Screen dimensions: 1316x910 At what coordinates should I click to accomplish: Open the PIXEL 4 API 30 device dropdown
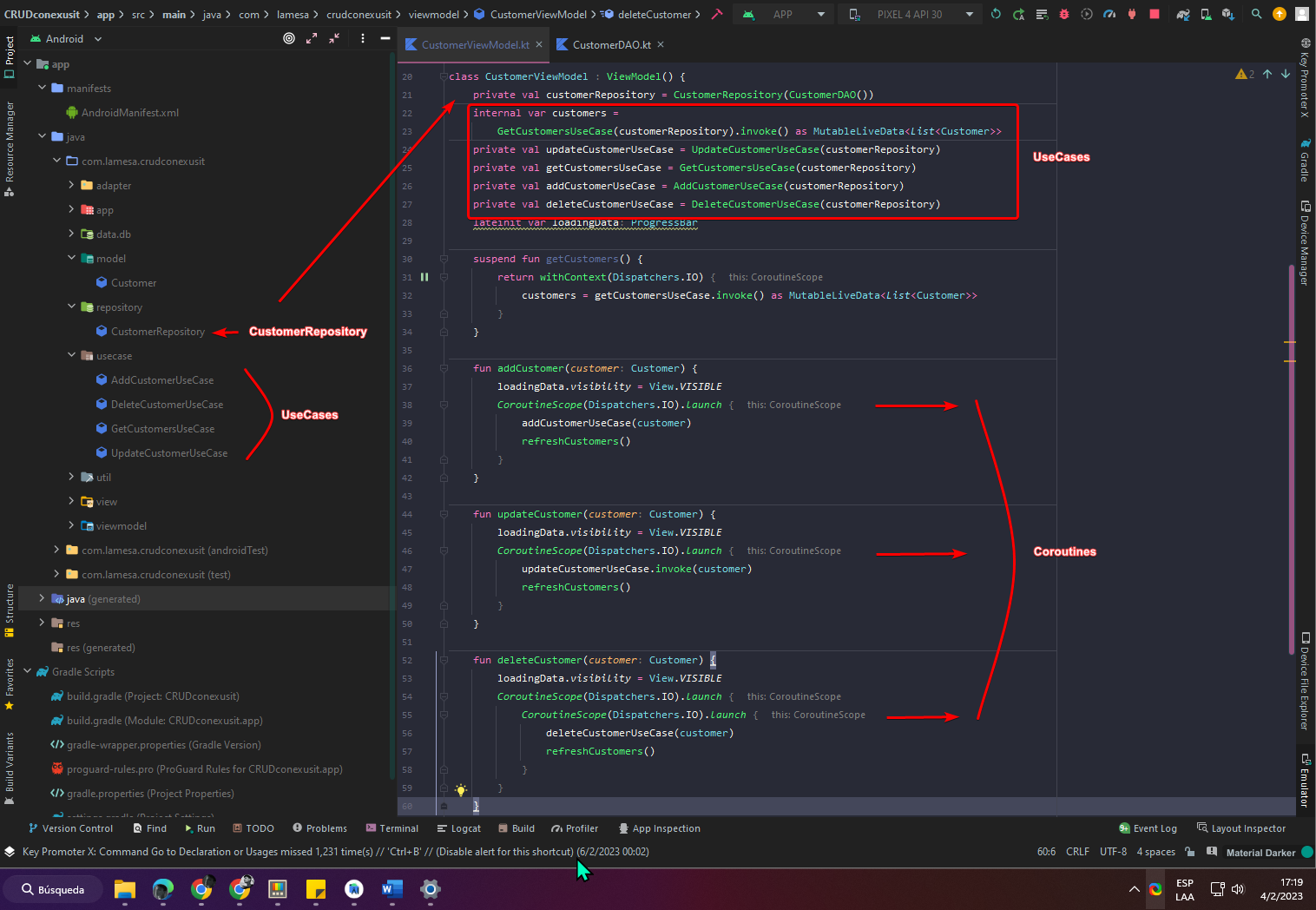[x=910, y=14]
